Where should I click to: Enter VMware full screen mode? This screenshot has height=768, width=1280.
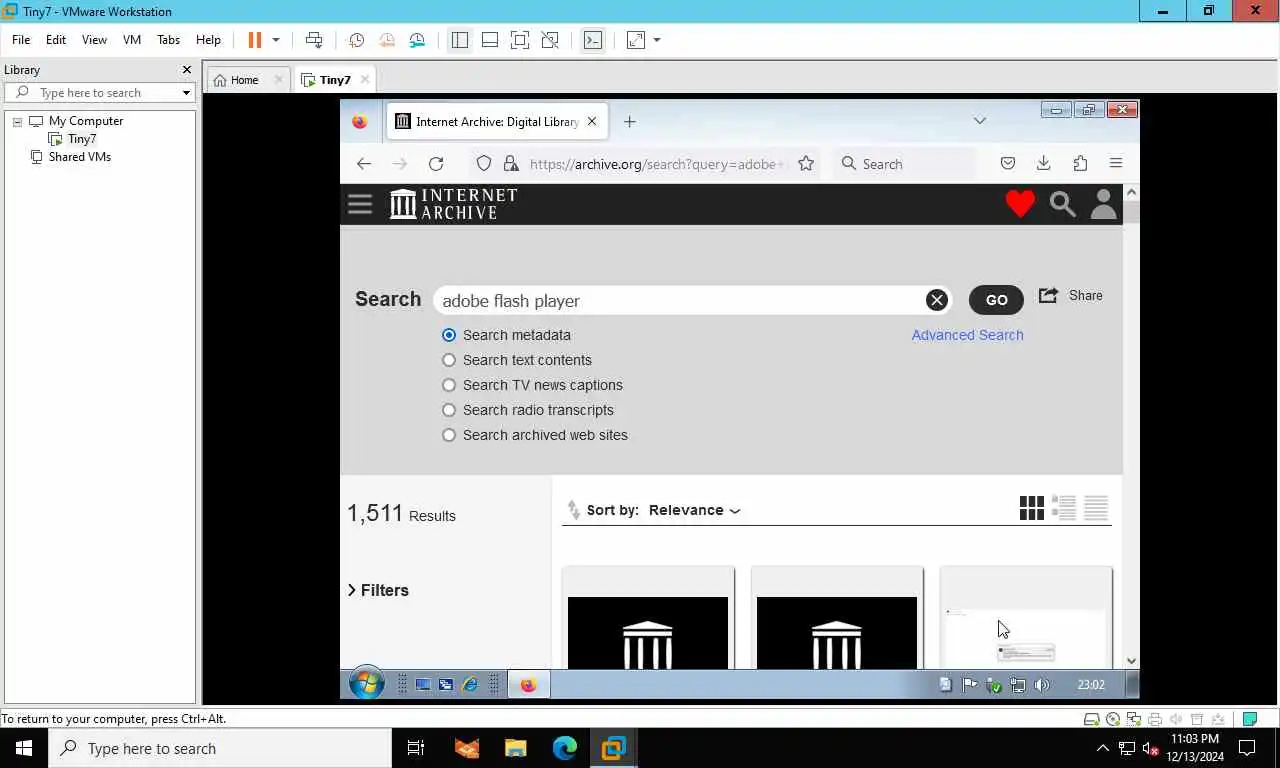tap(520, 40)
